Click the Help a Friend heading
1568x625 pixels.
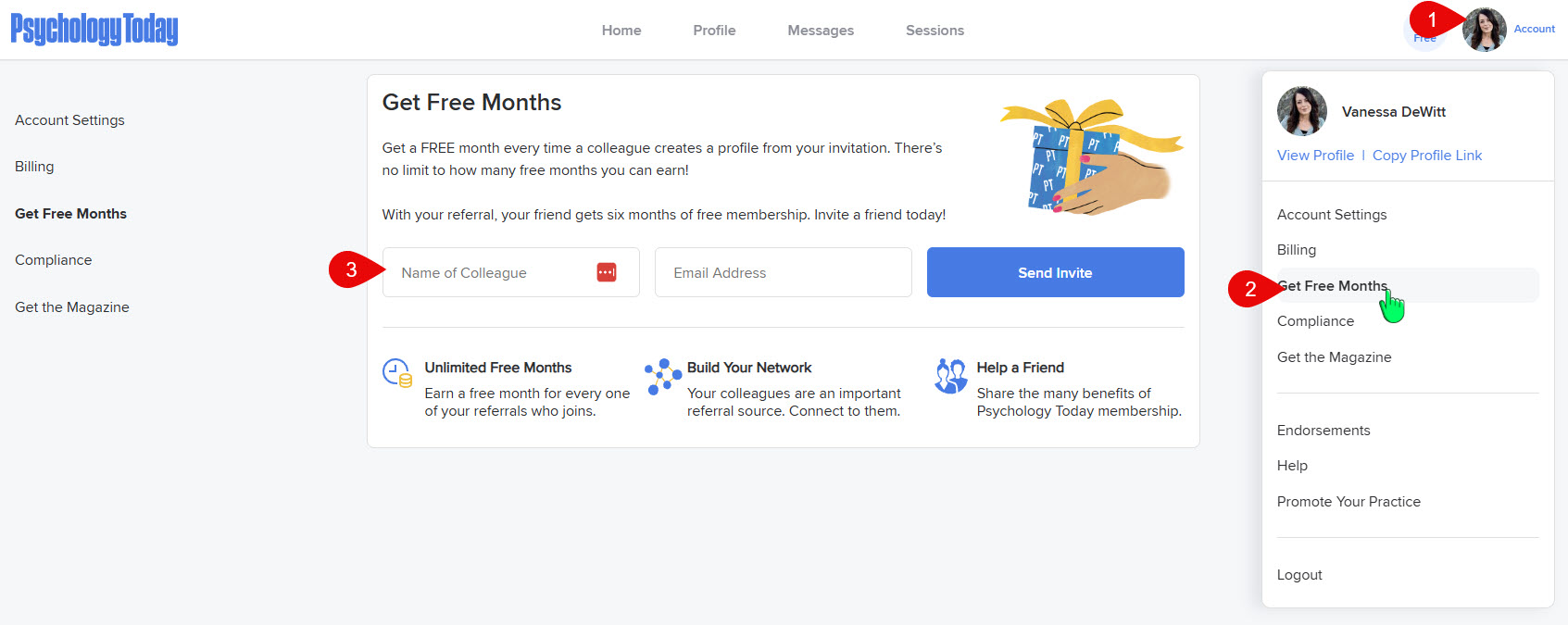(x=1021, y=368)
